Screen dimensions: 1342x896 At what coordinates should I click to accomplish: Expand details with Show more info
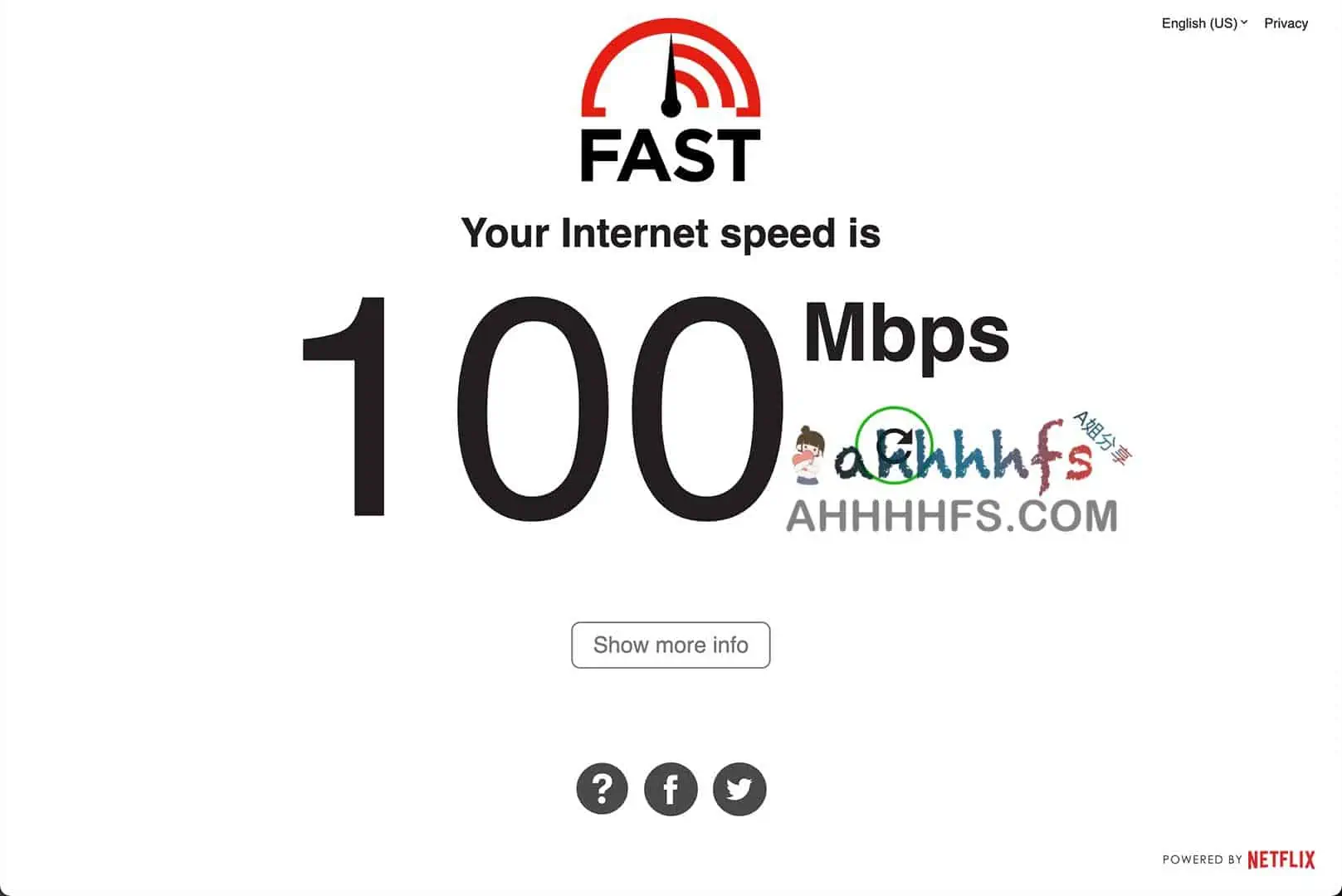(671, 645)
